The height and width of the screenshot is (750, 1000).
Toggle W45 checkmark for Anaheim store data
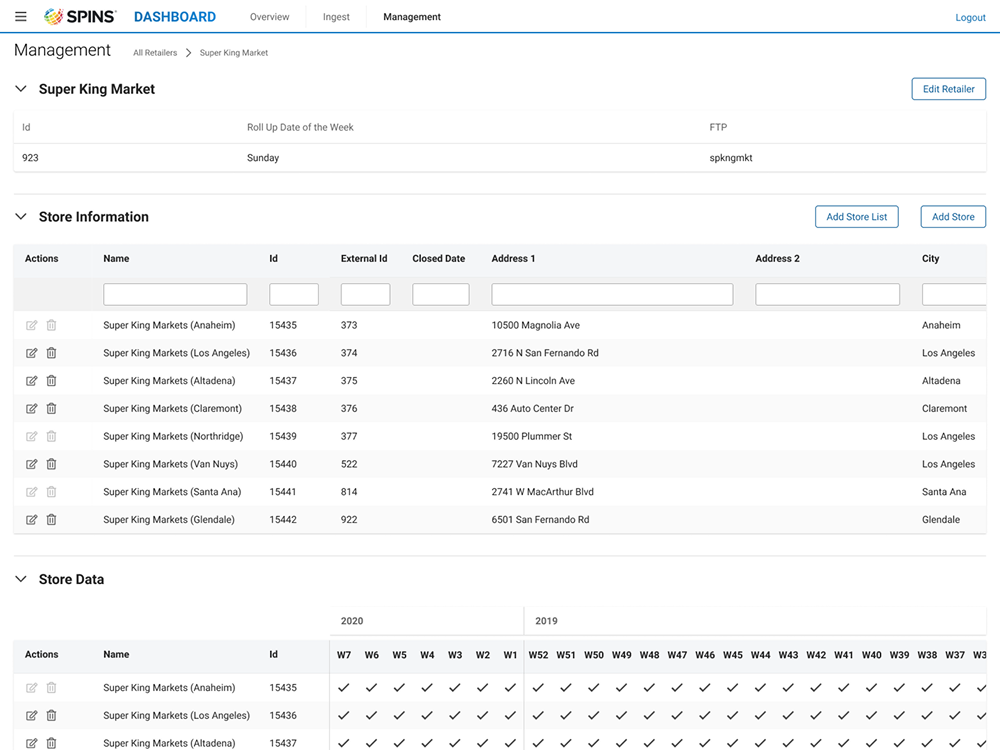tap(732, 688)
